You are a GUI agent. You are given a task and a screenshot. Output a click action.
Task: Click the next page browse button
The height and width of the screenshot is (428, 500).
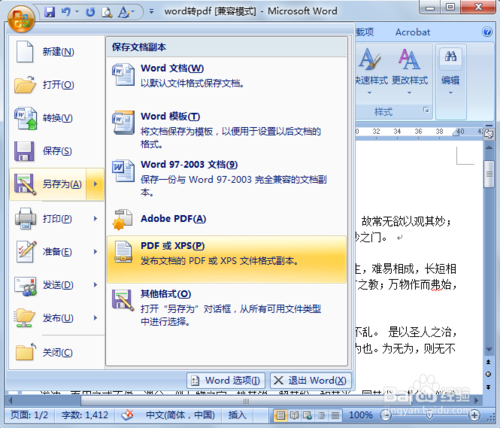point(489,387)
